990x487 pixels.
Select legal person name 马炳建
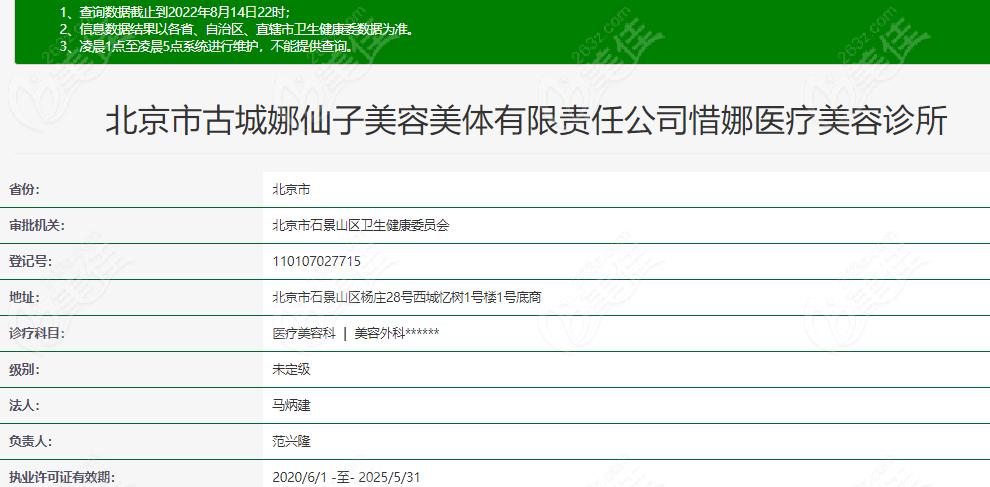click(291, 405)
